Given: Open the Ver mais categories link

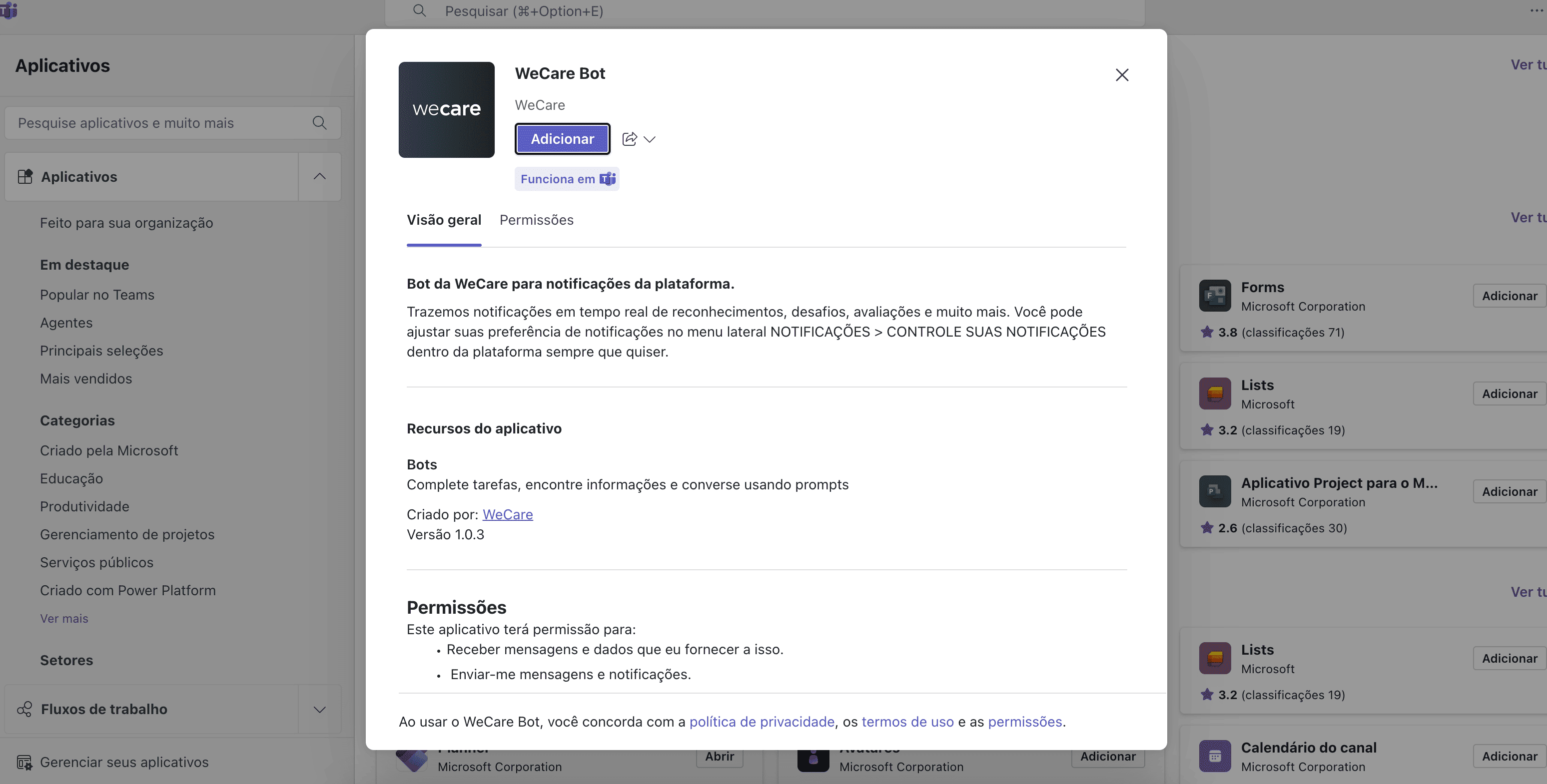Looking at the screenshot, I should point(64,619).
